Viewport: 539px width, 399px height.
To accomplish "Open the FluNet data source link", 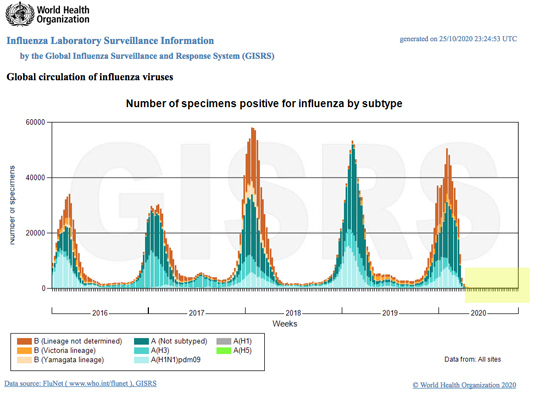I will pos(80,383).
